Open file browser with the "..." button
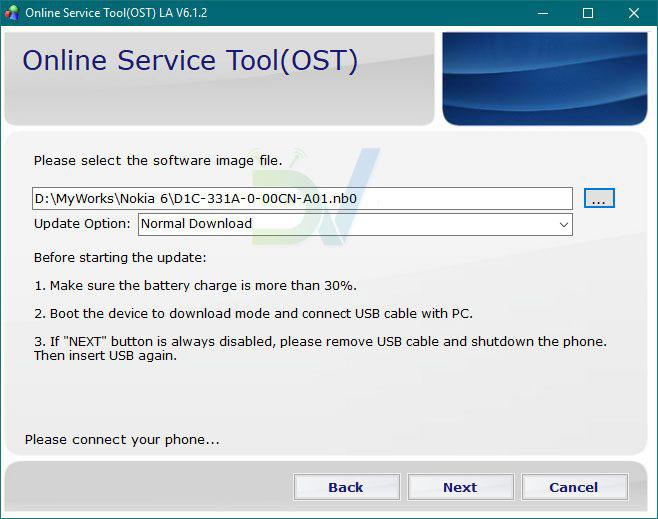Viewport: 658px width, 519px height. [x=599, y=198]
